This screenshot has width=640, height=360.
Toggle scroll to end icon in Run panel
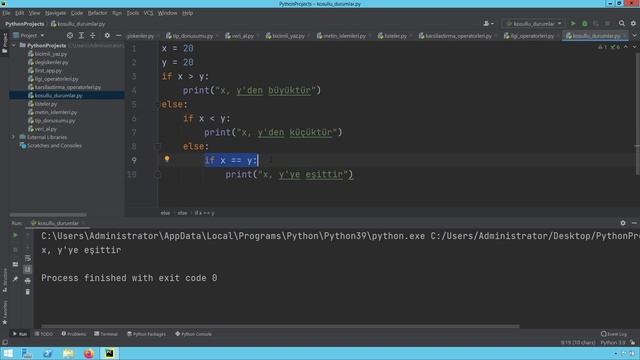click(27, 269)
